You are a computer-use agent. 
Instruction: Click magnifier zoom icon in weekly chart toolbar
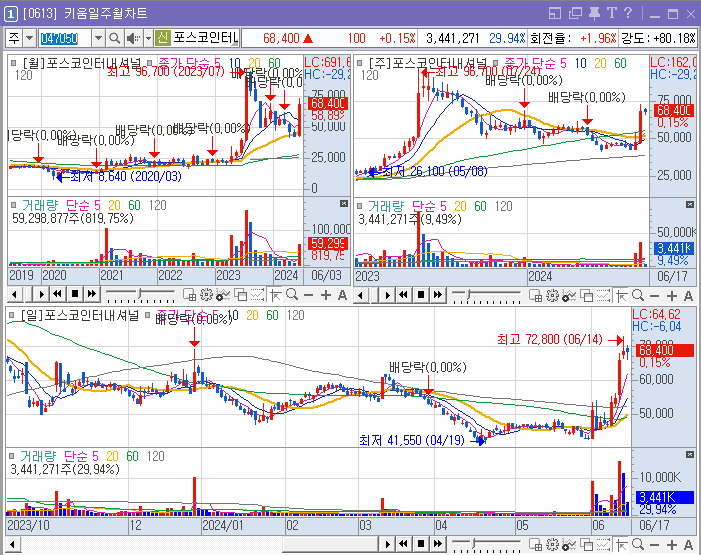point(638,295)
